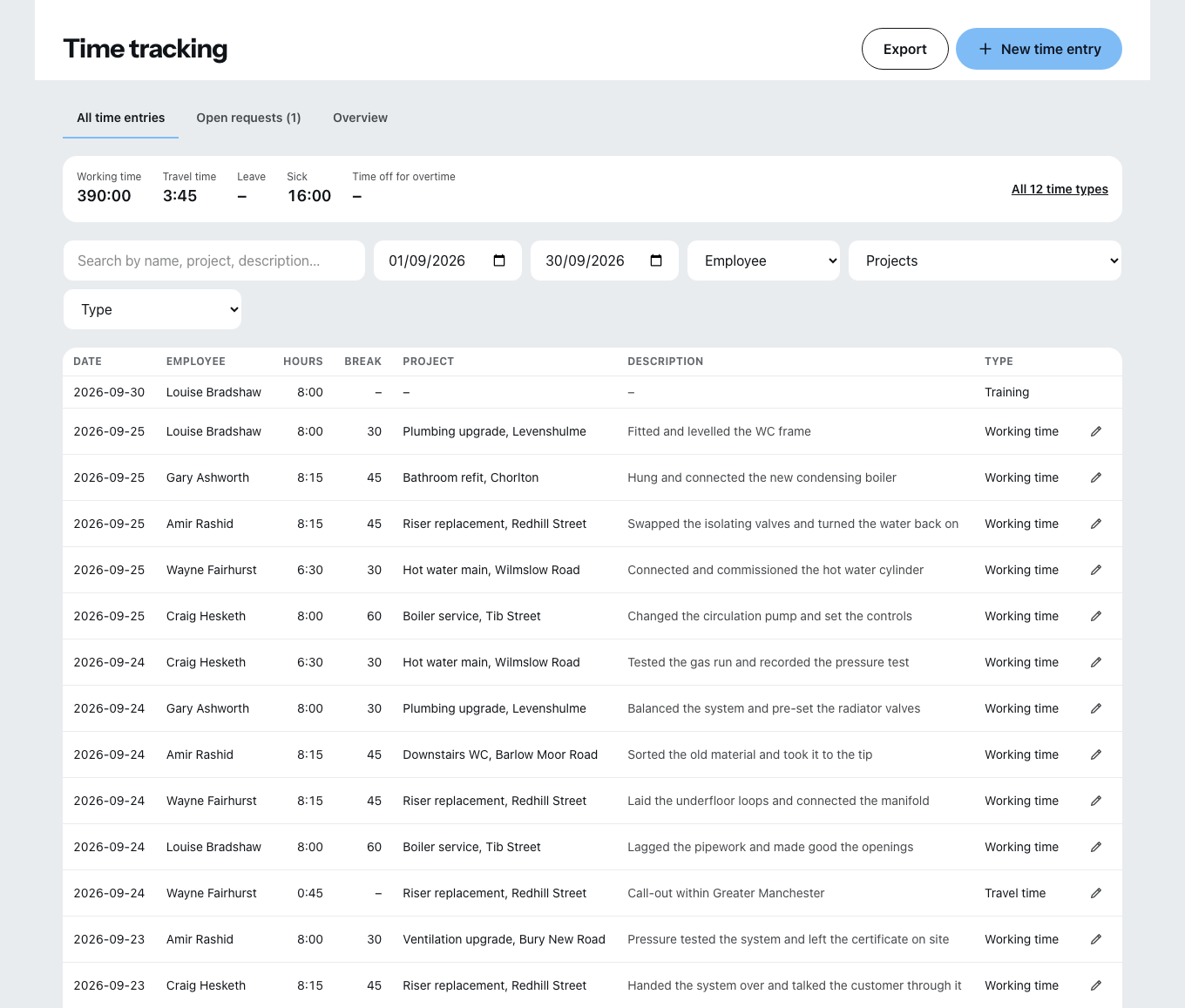Viewport: 1185px width, 1008px height.
Task: Edit Wayne Fairhurst's Travel time entry
Action: click(x=1096, y=893)
